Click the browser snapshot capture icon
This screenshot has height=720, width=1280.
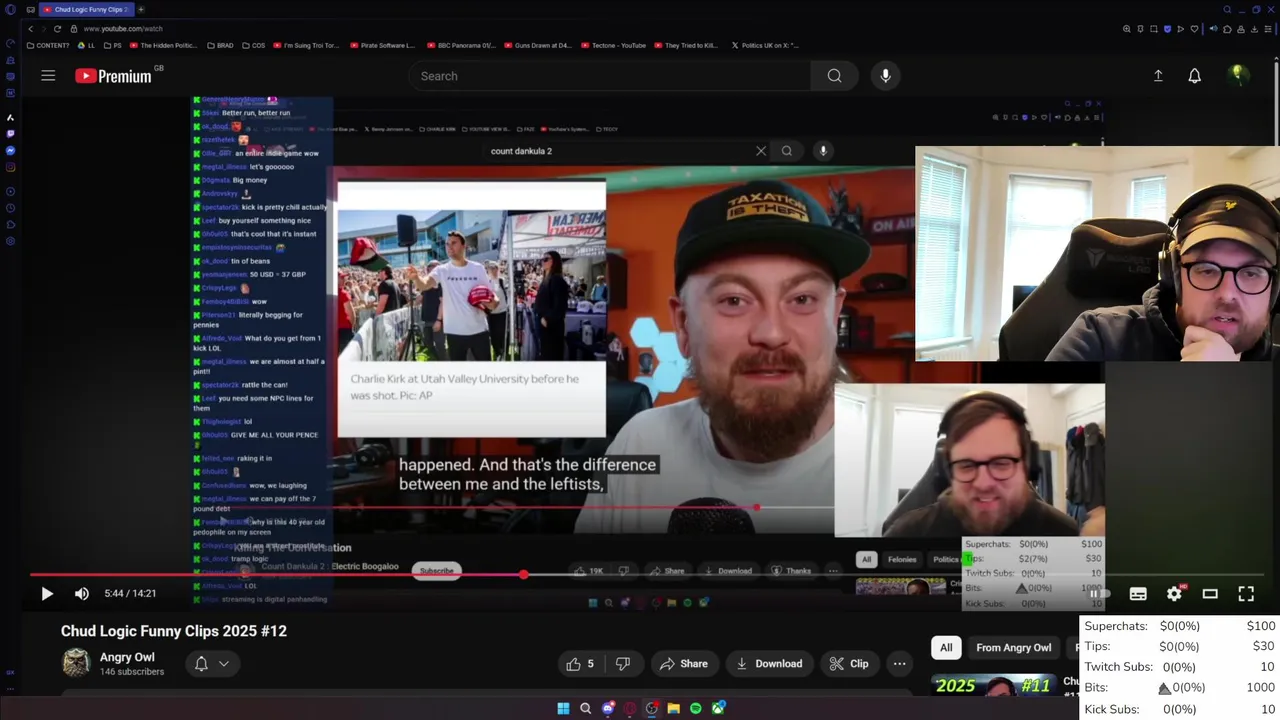click(1154, 29)
